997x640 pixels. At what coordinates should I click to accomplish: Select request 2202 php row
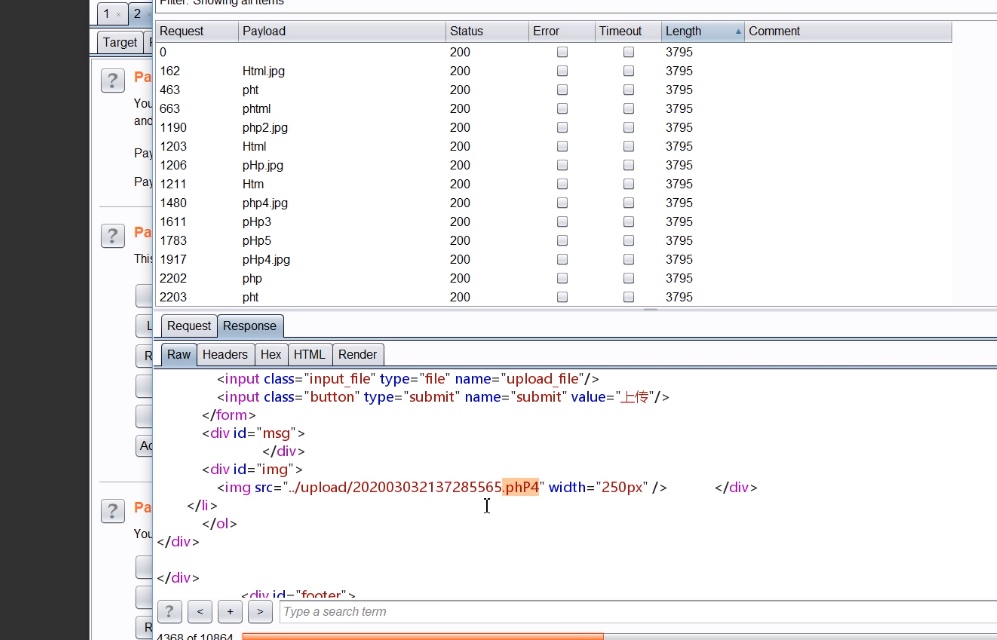(553, 278)
